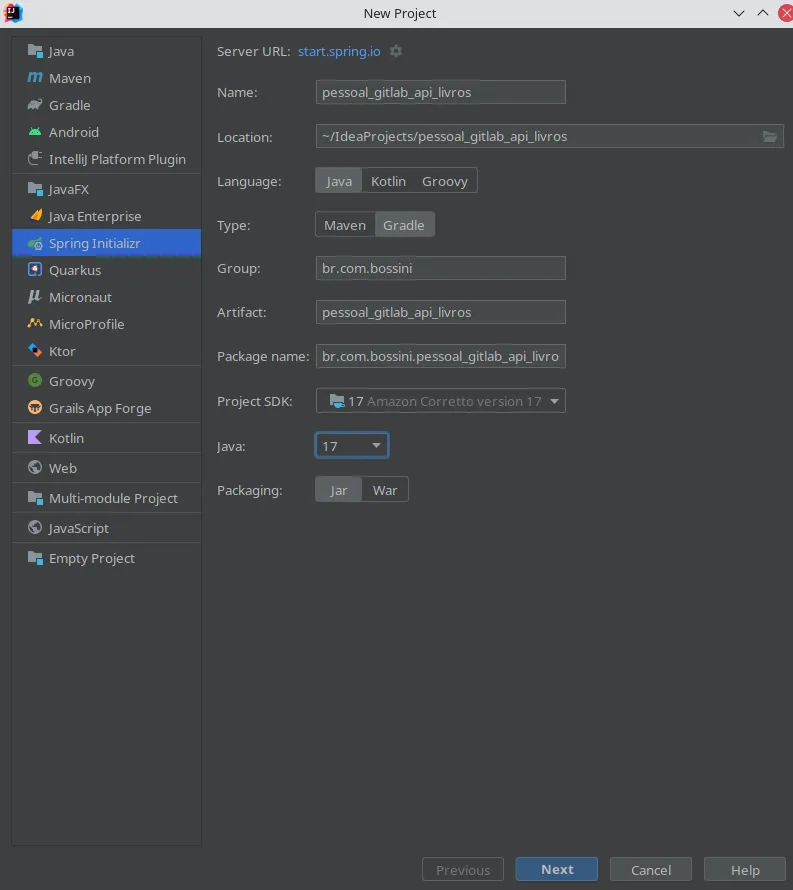The image size is (793, 890).
Task: Click the Empty Project folder icon
Action: coord(35,558)
